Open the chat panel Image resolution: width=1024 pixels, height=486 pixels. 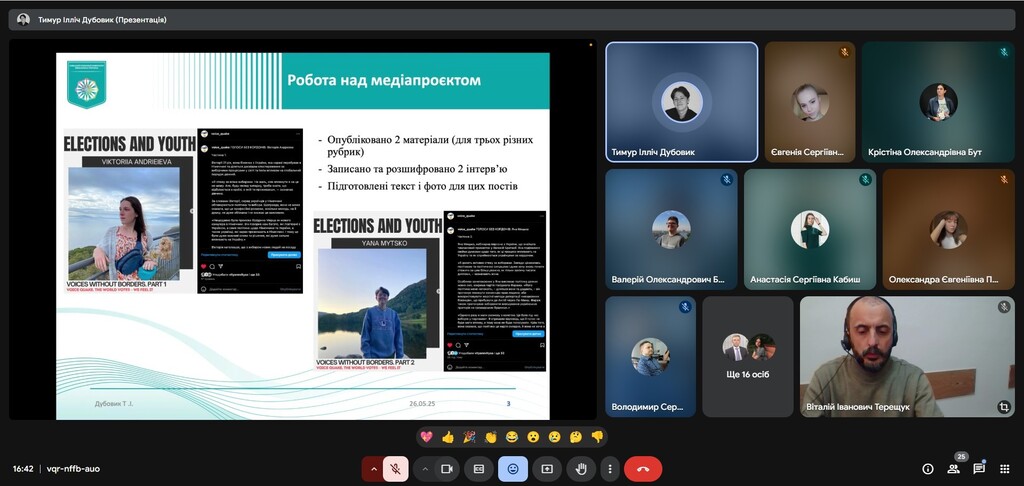click(979, 468)
